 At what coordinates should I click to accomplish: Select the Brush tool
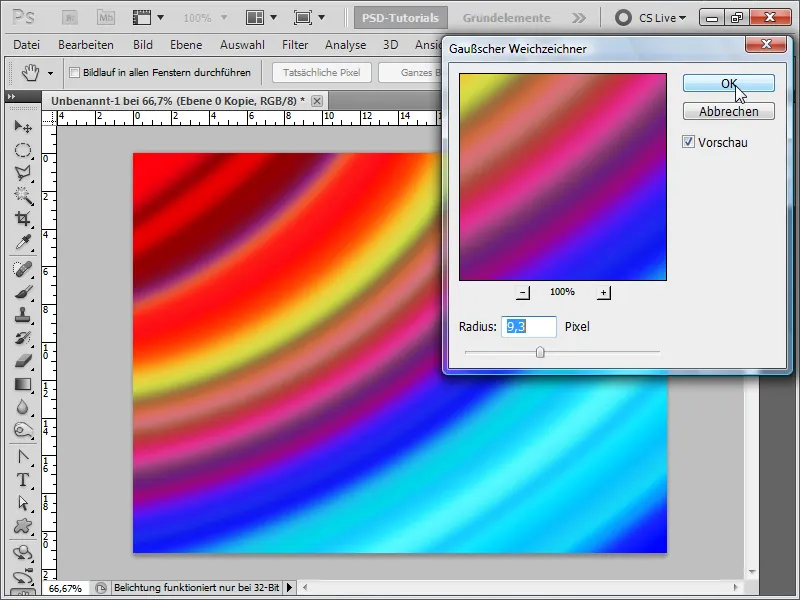[x=23, y=292]
